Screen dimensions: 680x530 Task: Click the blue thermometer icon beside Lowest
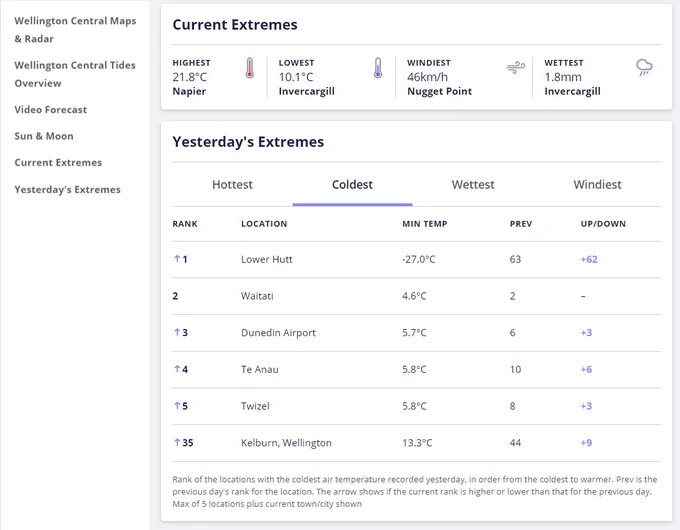click(378, 68)
